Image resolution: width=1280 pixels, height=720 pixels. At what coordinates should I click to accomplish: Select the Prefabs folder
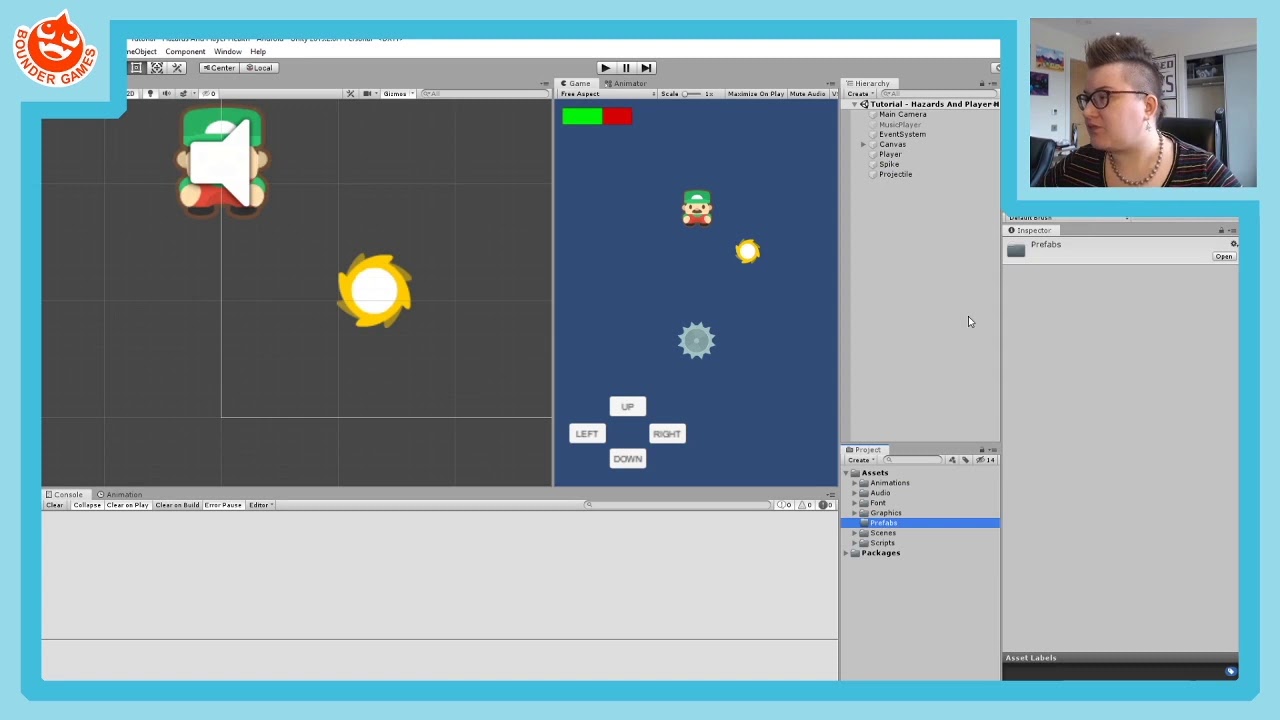pyautogui.click(x=920, y=523)
